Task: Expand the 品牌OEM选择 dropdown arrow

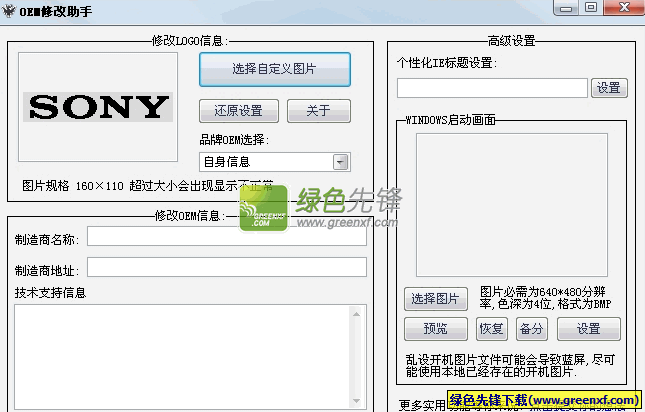Action: [x=341, y=162]
